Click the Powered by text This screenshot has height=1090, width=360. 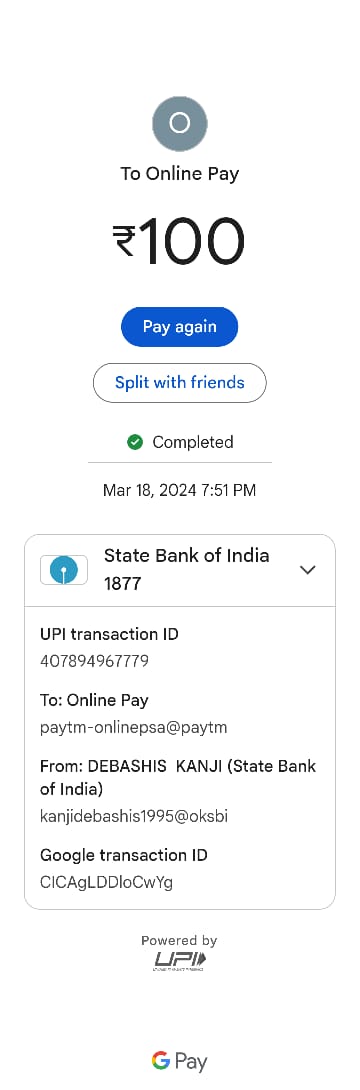coord(179,941)
